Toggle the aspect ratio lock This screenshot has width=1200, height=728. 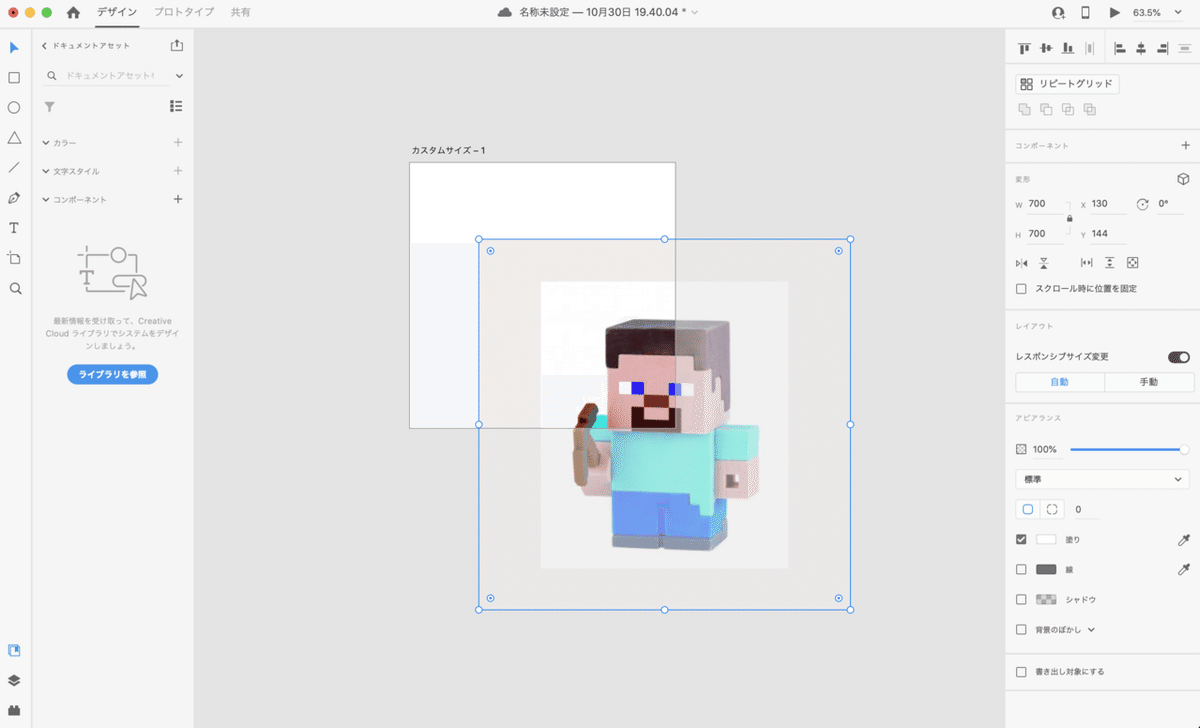click(1069, 218)
